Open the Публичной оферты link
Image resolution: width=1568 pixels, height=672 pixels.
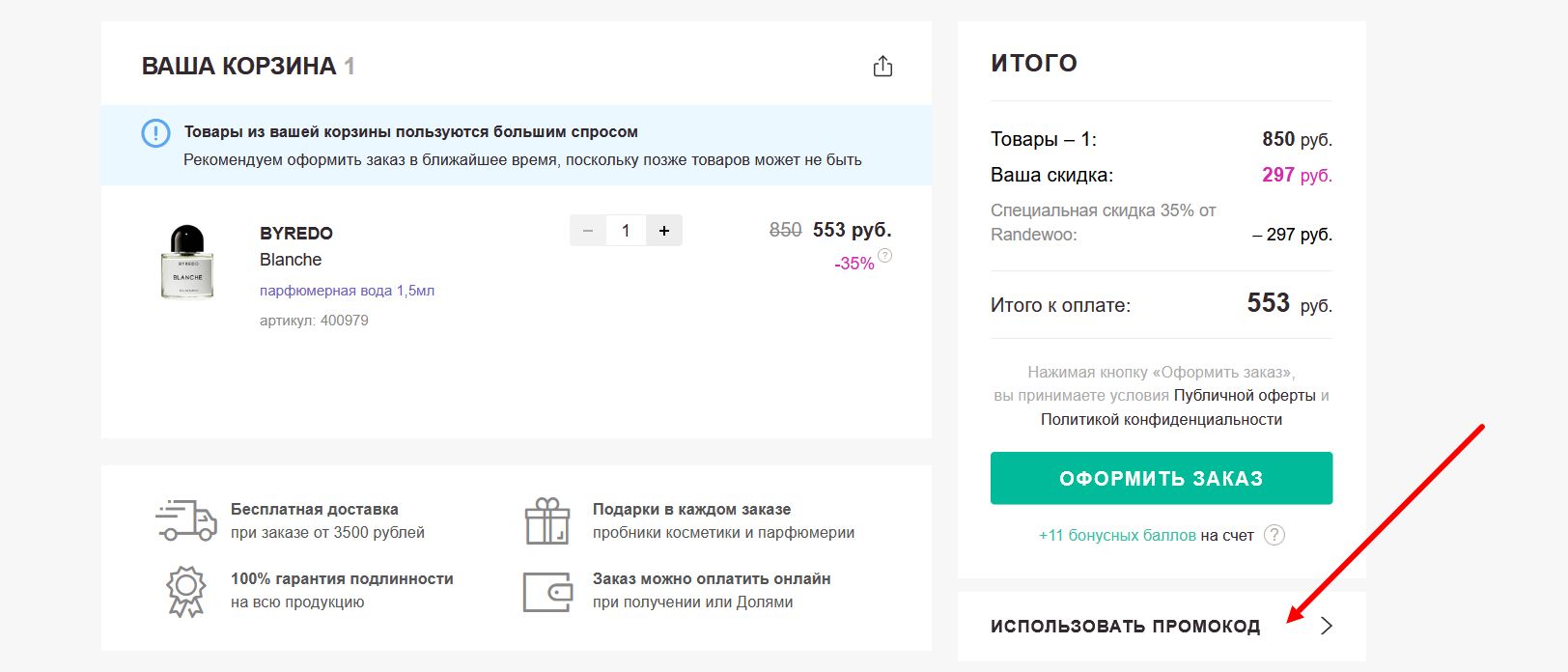[x=1245, y=396]
